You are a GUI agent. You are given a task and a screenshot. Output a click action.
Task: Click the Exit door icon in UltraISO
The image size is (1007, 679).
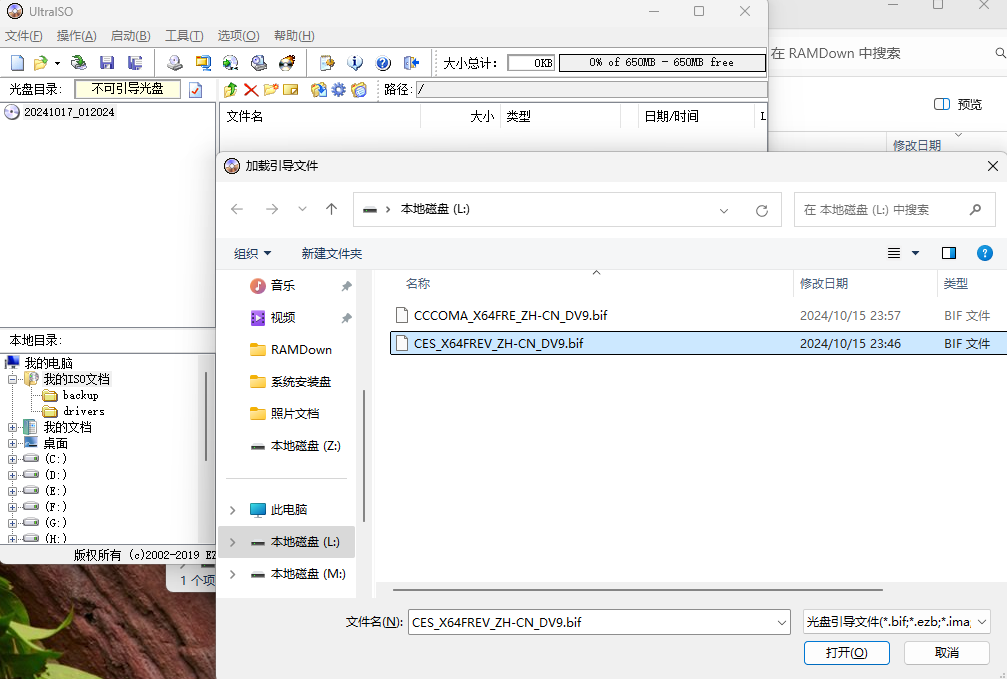pyautogui.click(x=411, y=62)
